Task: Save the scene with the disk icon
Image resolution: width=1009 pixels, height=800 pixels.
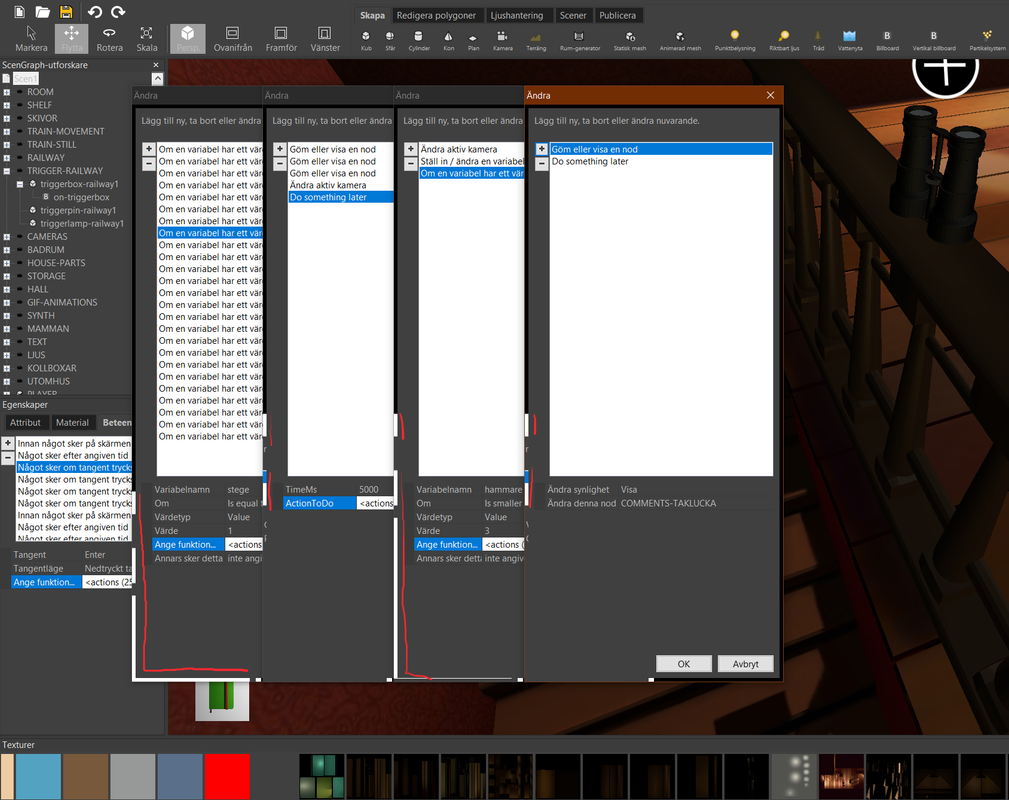Action: point(66,12)
